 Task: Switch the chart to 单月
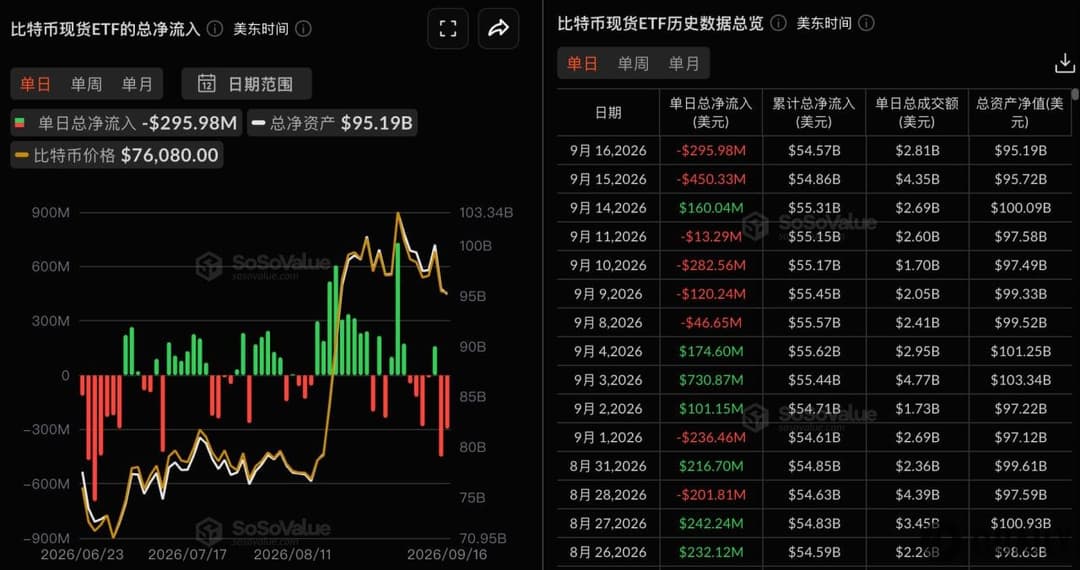[137, 84]
